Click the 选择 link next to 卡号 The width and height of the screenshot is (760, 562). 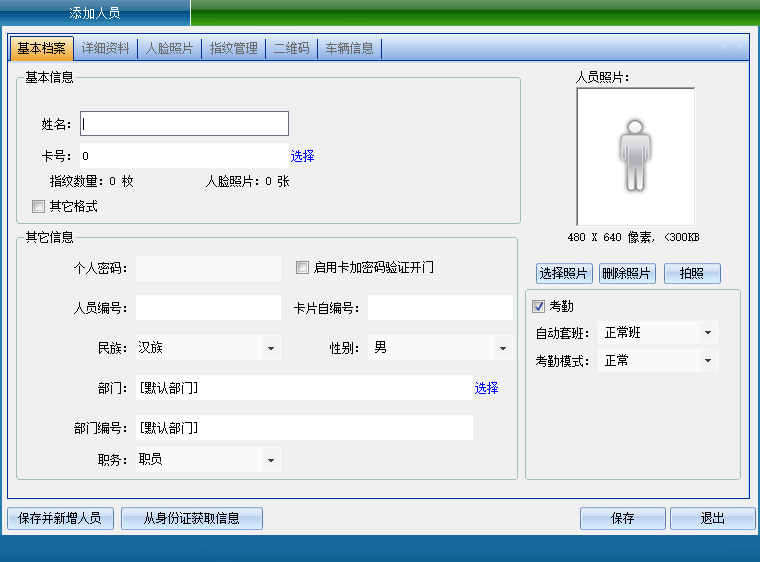[x=302, y=156]
